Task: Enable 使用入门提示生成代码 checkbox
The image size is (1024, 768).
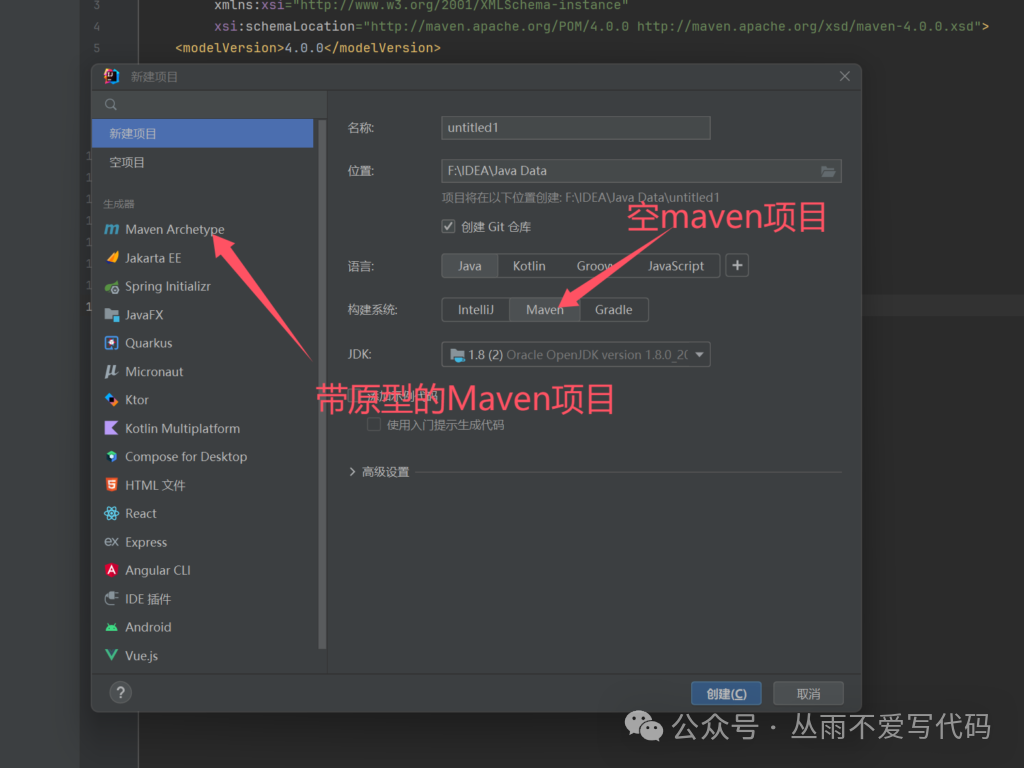Action: pos(374,425)
